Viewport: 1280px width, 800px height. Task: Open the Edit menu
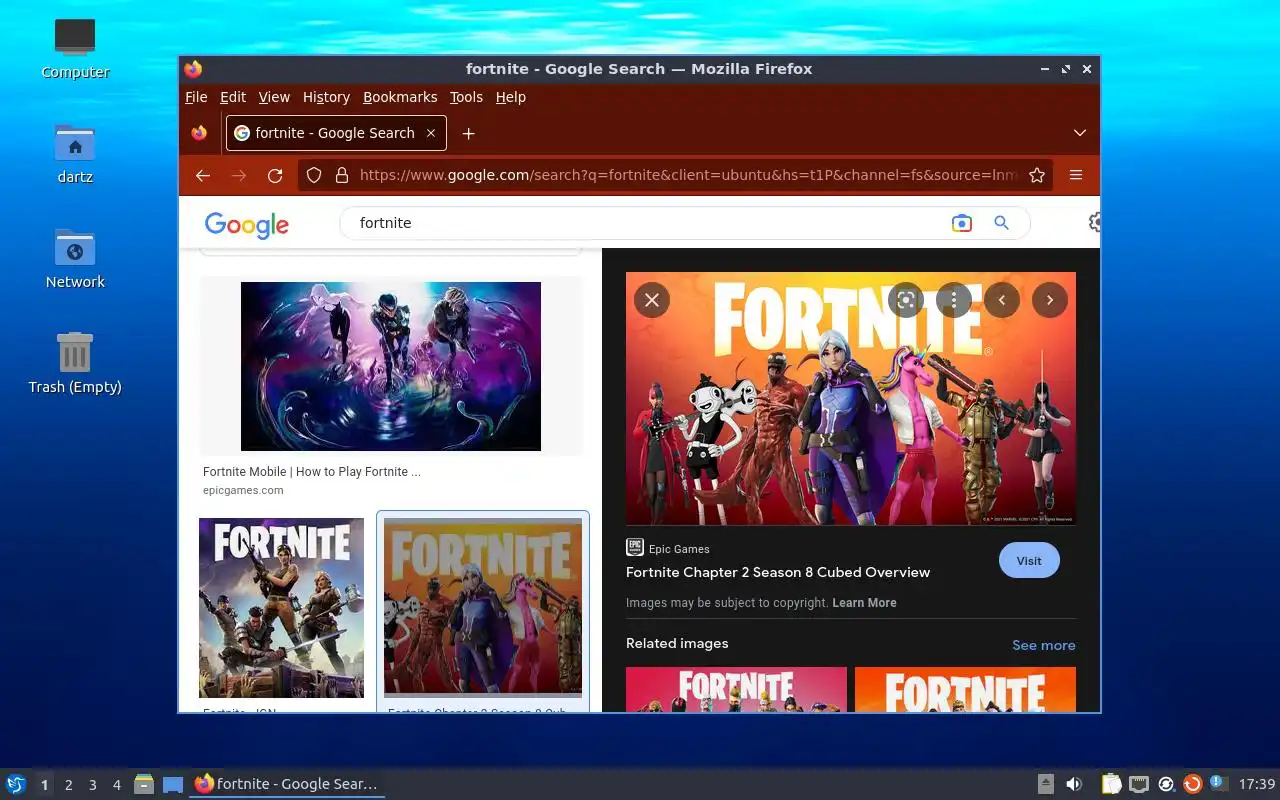[233, 97]
